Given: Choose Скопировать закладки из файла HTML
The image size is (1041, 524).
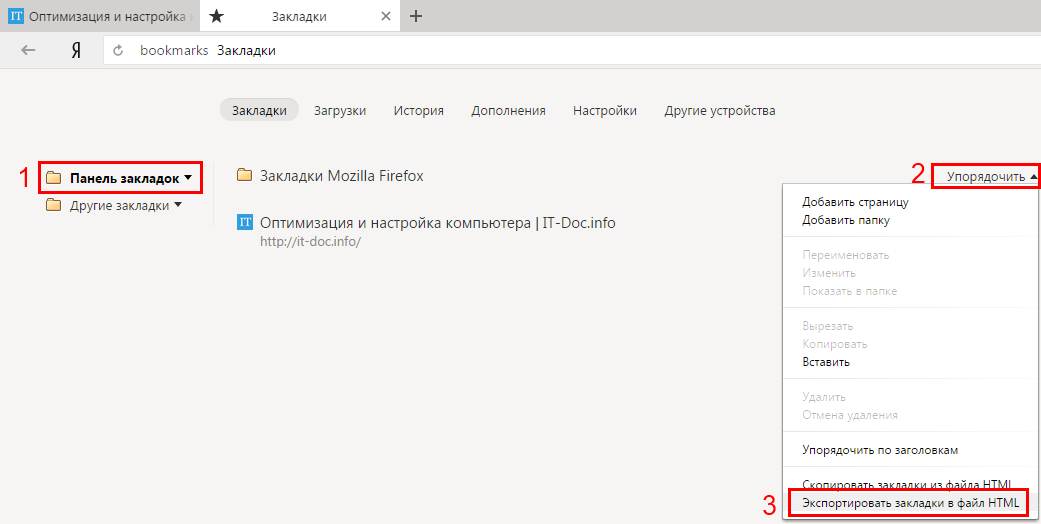Looking at the screenshot, I should point(906,484).
